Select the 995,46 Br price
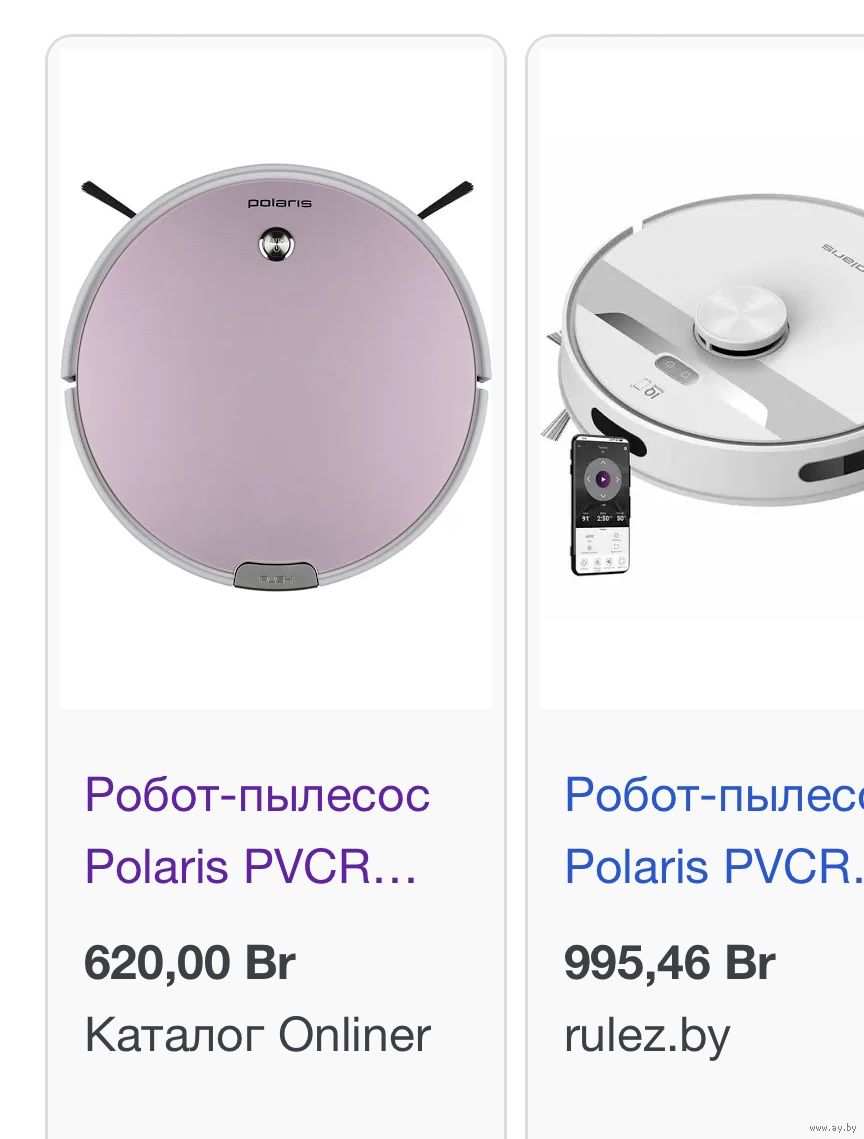864x1139 pixels. click(x=669, y=962)
